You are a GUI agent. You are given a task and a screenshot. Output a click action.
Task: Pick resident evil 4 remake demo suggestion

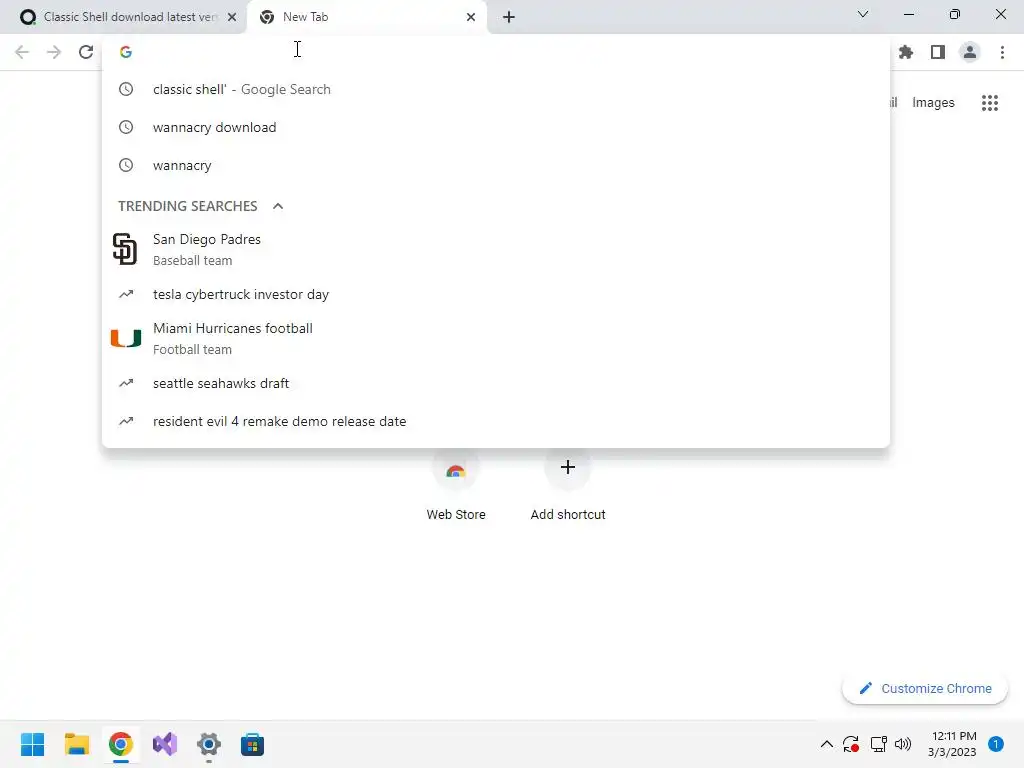point(496,421)
